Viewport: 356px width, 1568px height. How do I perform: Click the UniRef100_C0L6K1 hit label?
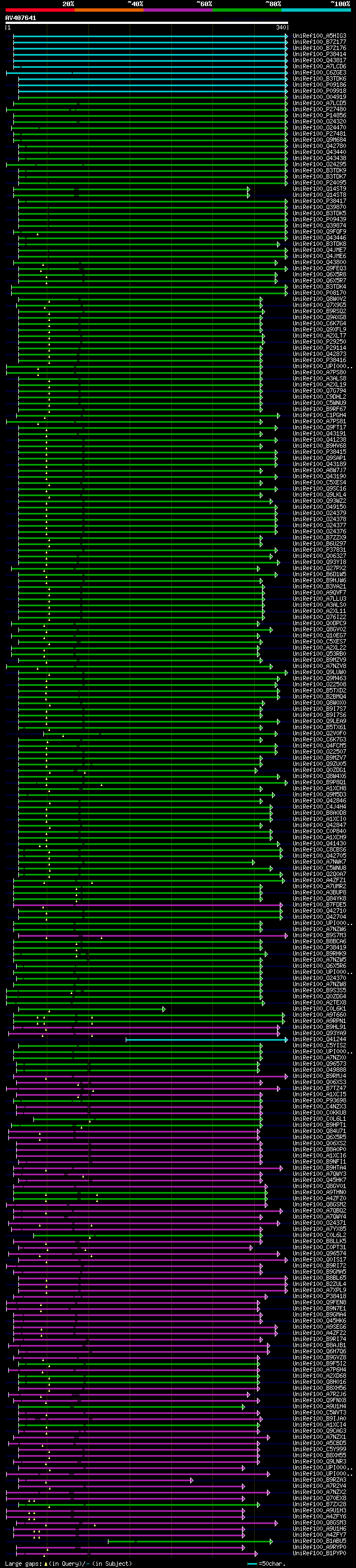coord(319,1009)
